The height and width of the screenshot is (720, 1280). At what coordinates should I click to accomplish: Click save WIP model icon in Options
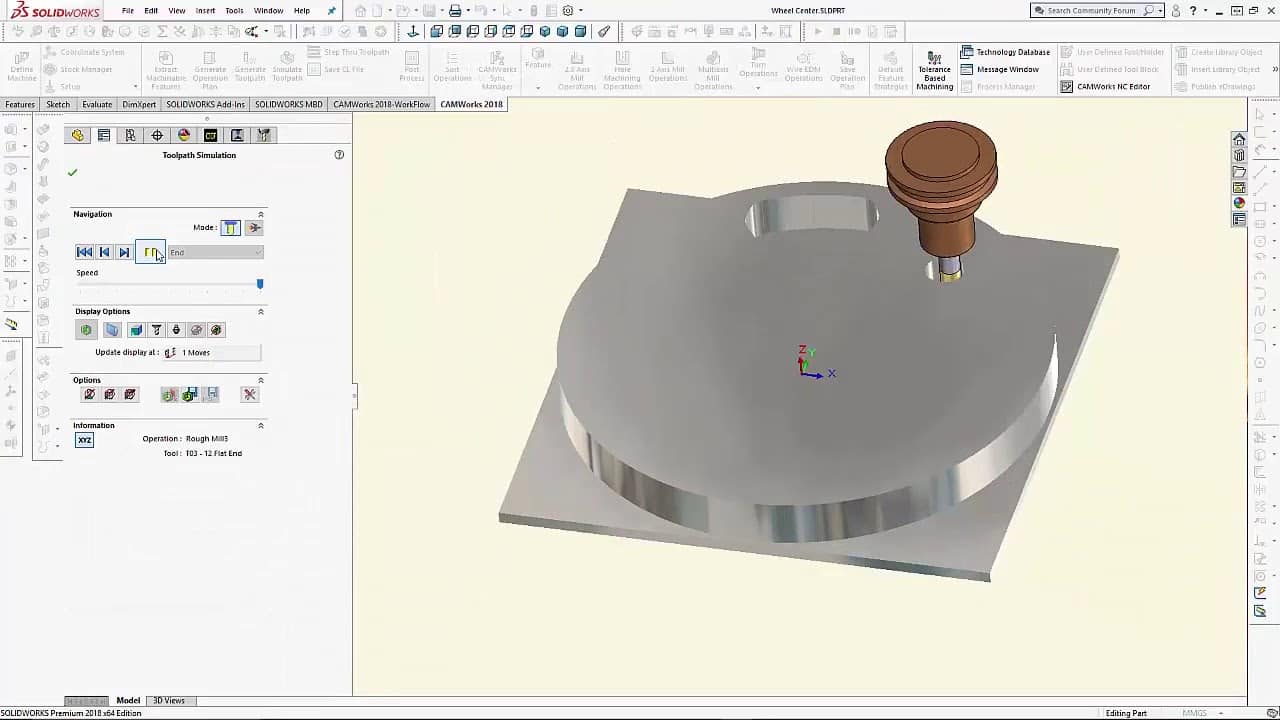[189, 395]
